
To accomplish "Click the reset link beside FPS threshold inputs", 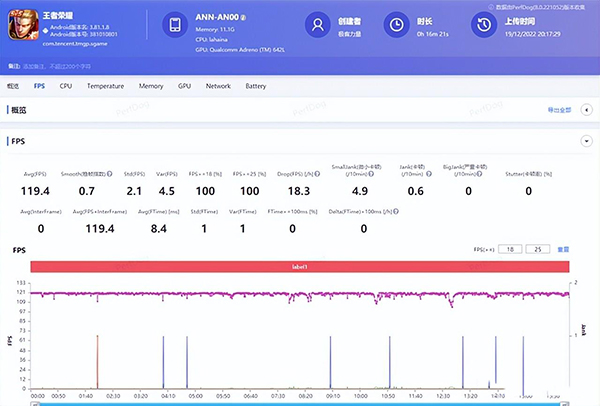I will click(x=563, y=249).
